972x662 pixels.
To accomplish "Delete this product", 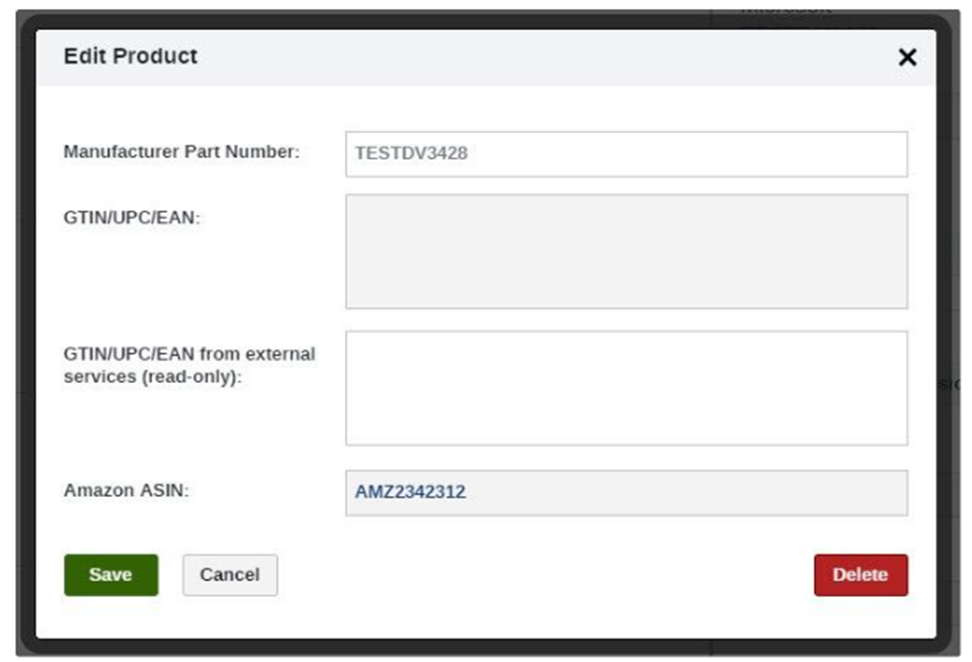I will tap(860, 575).
